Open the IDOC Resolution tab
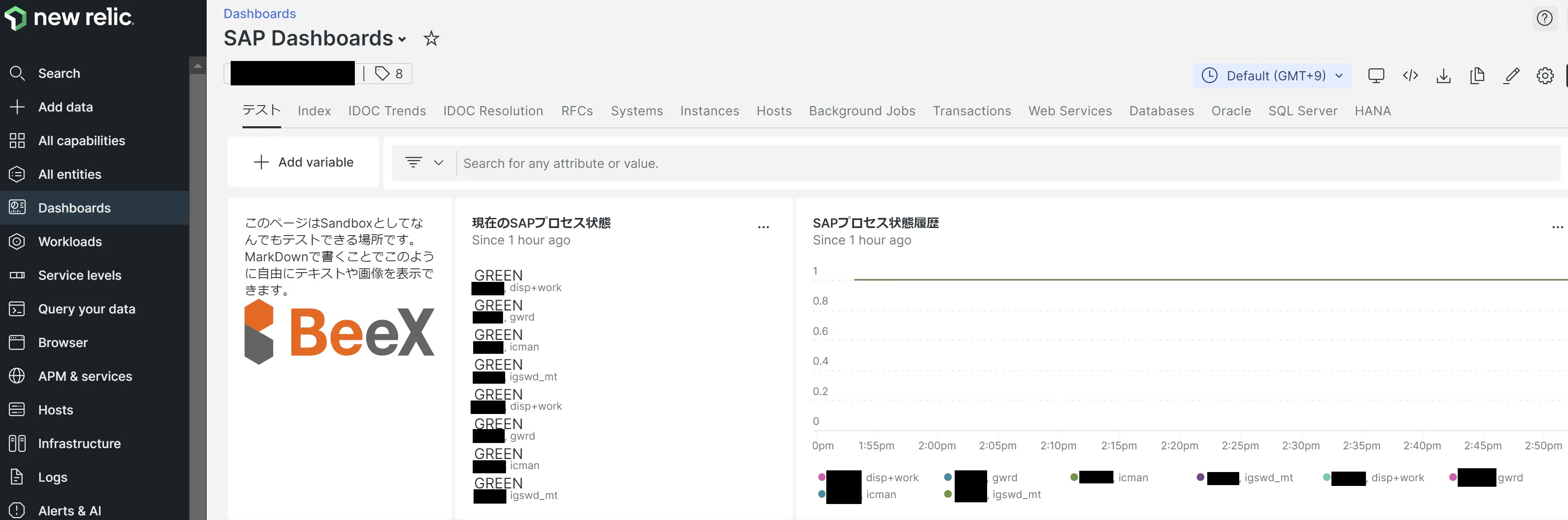 (493, 111)
